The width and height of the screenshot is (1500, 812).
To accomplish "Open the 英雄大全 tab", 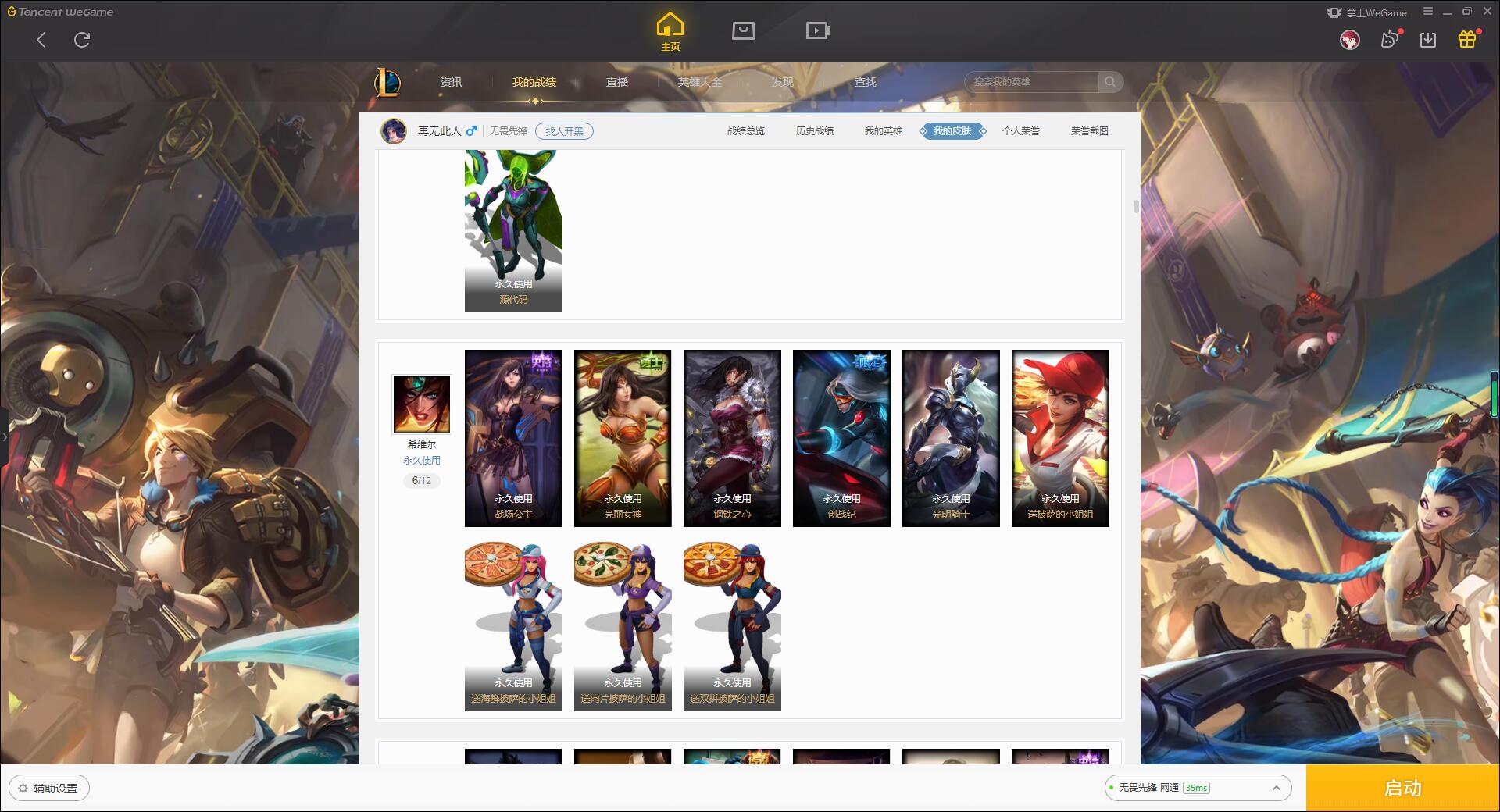I will 700,82.
